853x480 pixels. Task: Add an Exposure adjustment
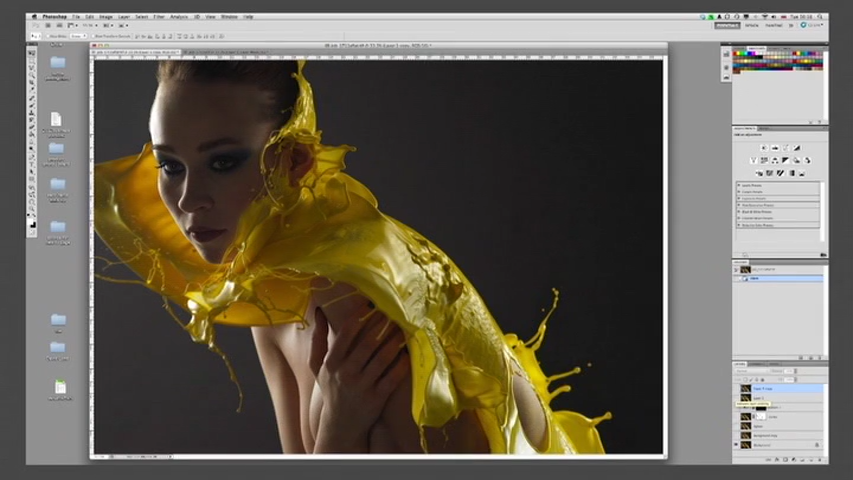pos(797,148)
